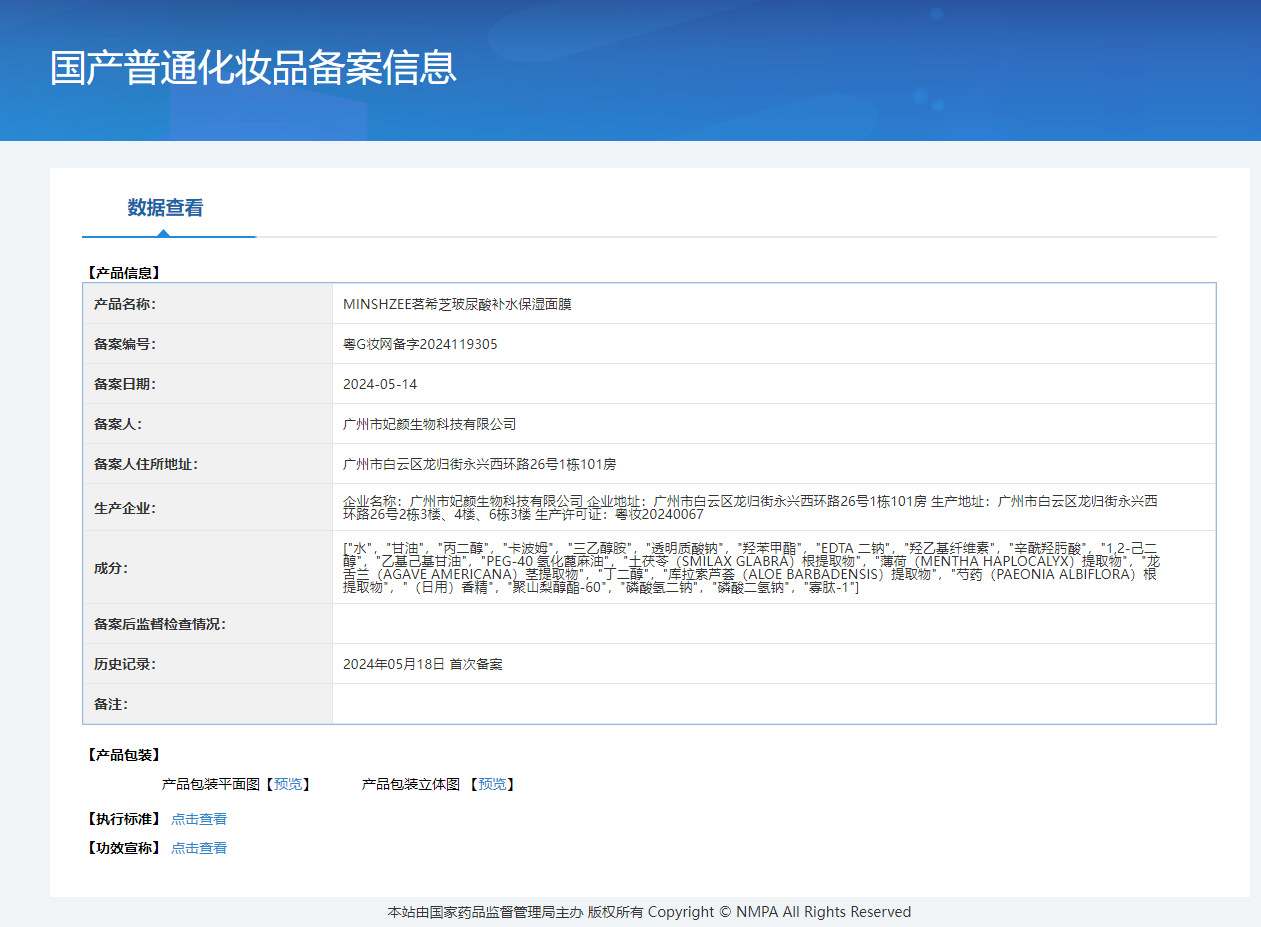Click the 【产品包装】 section heading
This screenshot has width=1261, height=927.
click(123, 755)
